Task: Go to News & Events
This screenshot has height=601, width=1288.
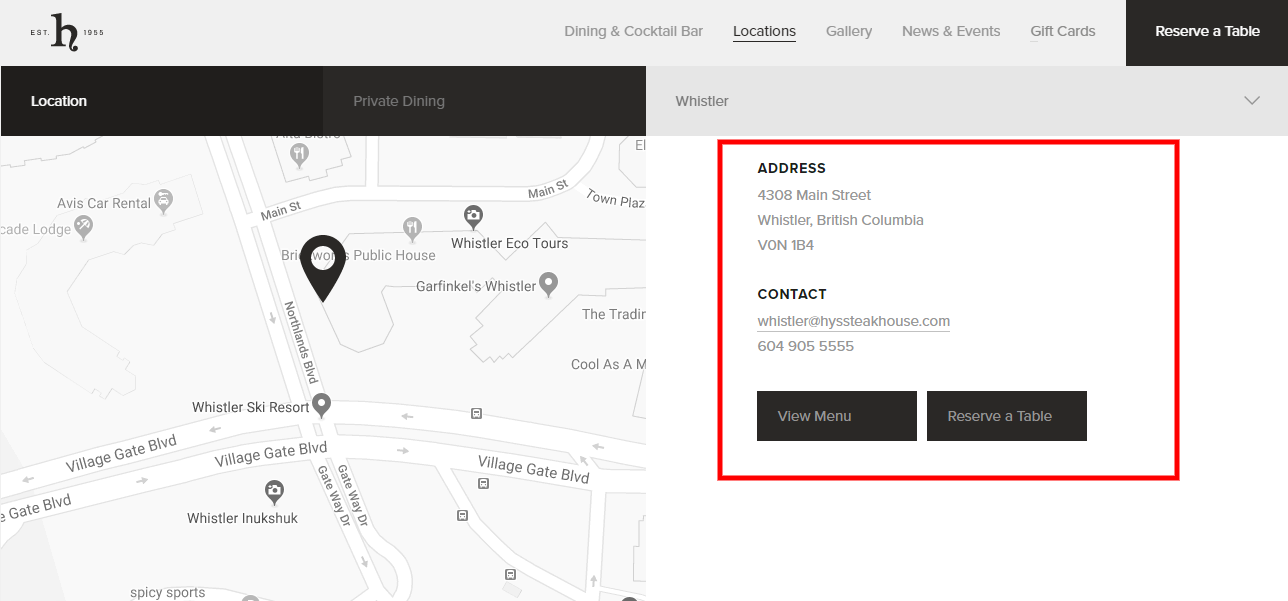Action: pyautogui.click(x=950, y=31)
